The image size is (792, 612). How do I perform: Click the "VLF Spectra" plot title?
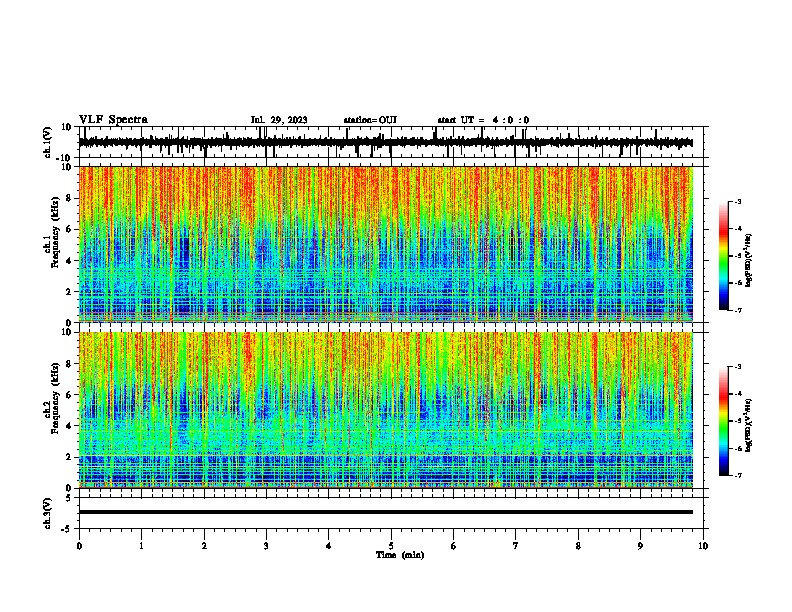point(113,120)
